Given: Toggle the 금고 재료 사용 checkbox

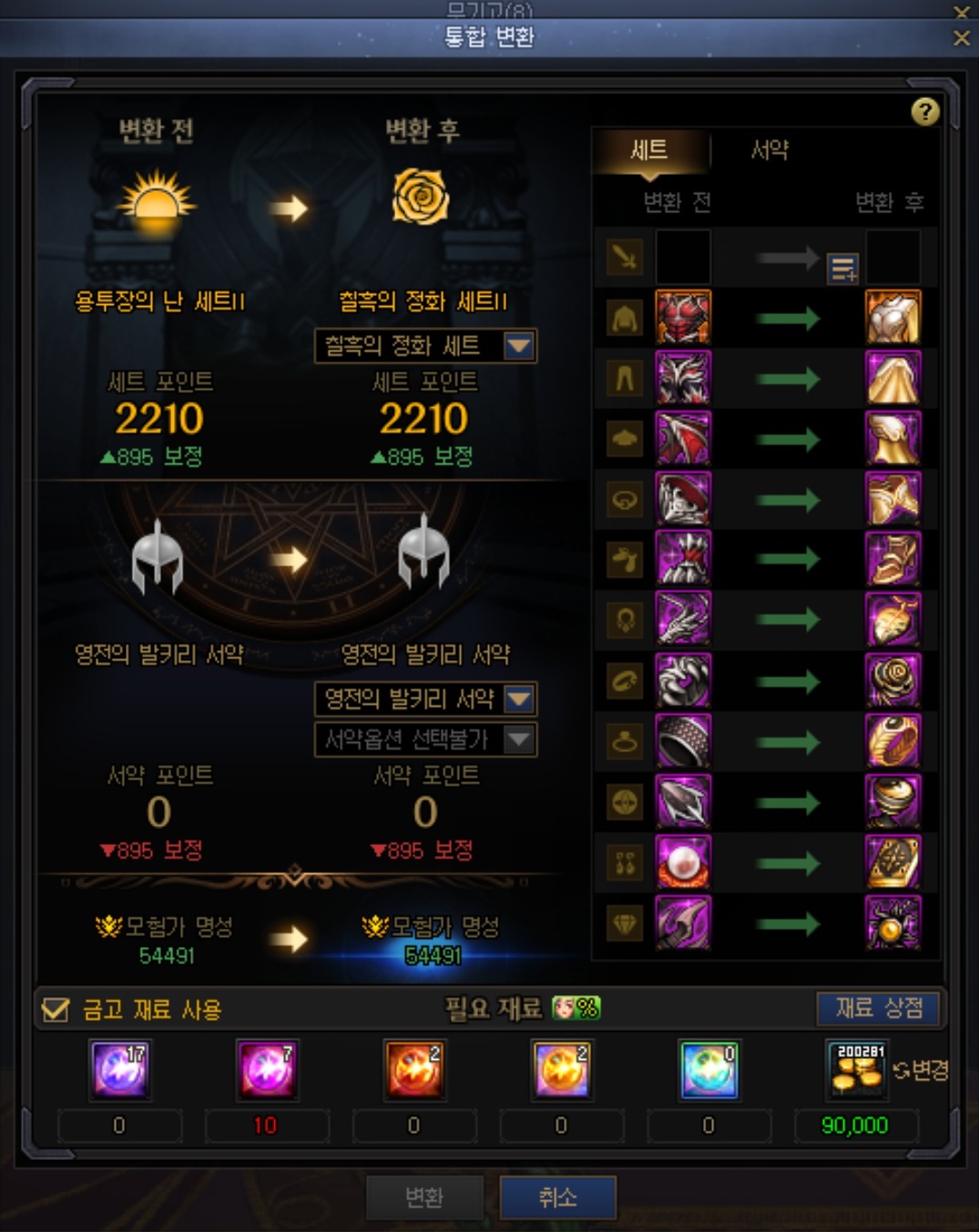Looking at the screenshot, I should tap(56, 1009).
